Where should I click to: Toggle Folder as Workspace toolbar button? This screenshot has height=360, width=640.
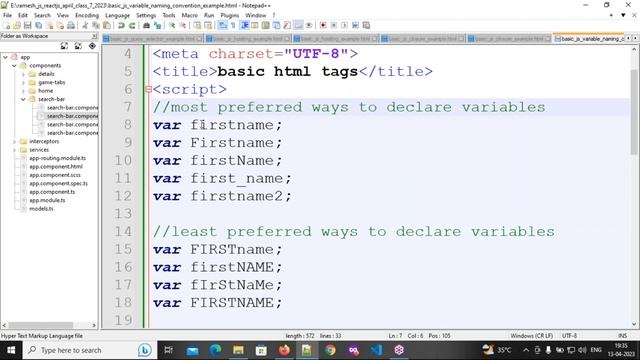tap(298, 25)
